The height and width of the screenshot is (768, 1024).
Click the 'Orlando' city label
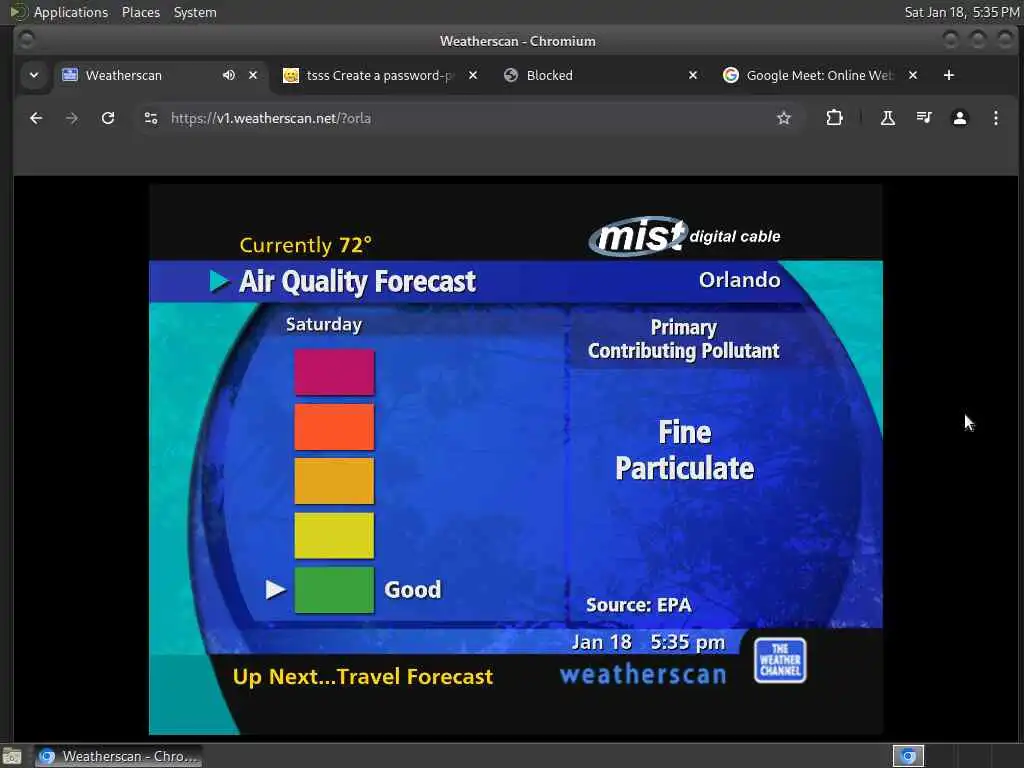tap(739, 280)
